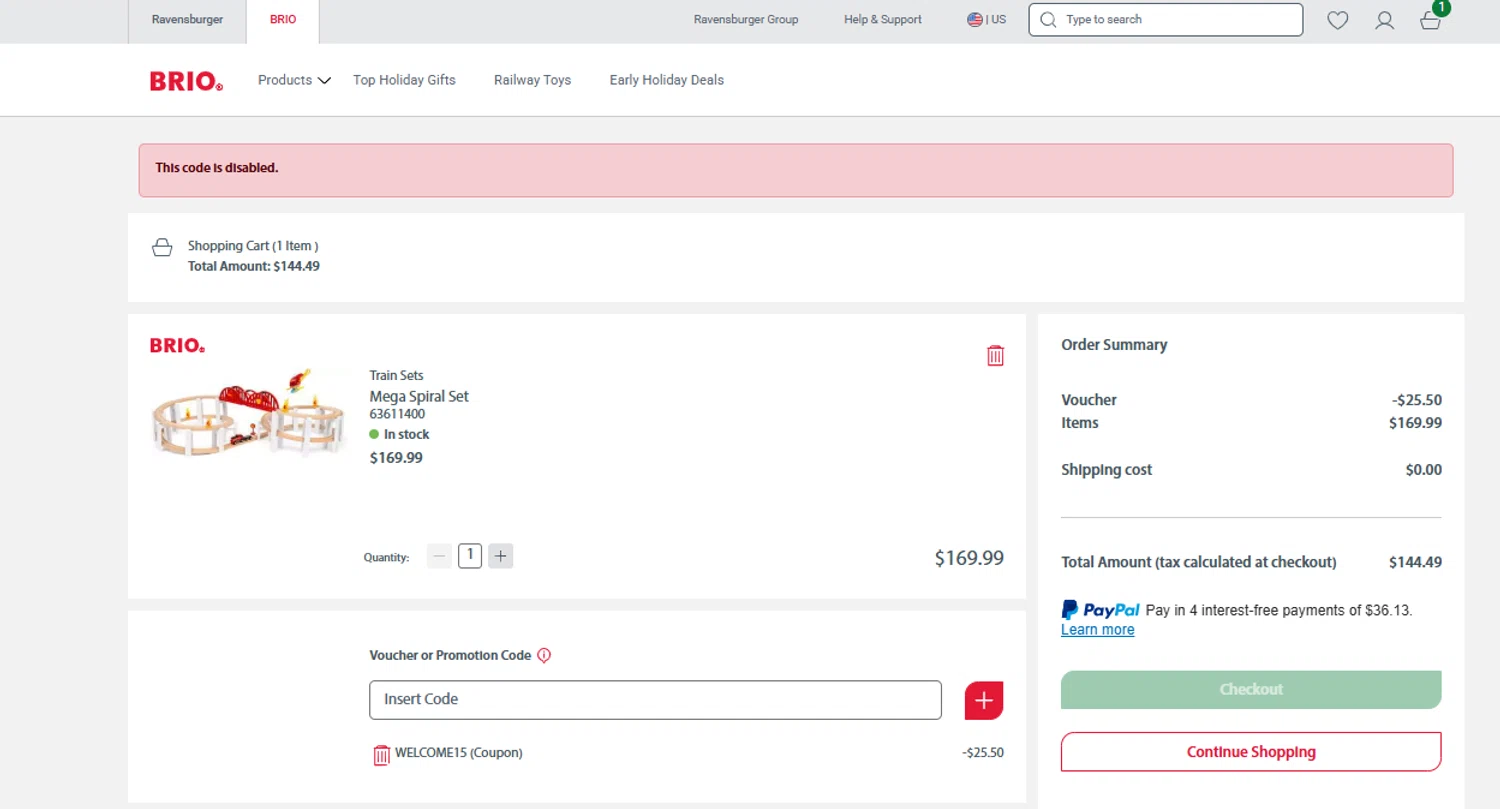Click WELCOME15 (Coupon) label
Viewport: 1500px width, 809px height.
click(459, 753)
